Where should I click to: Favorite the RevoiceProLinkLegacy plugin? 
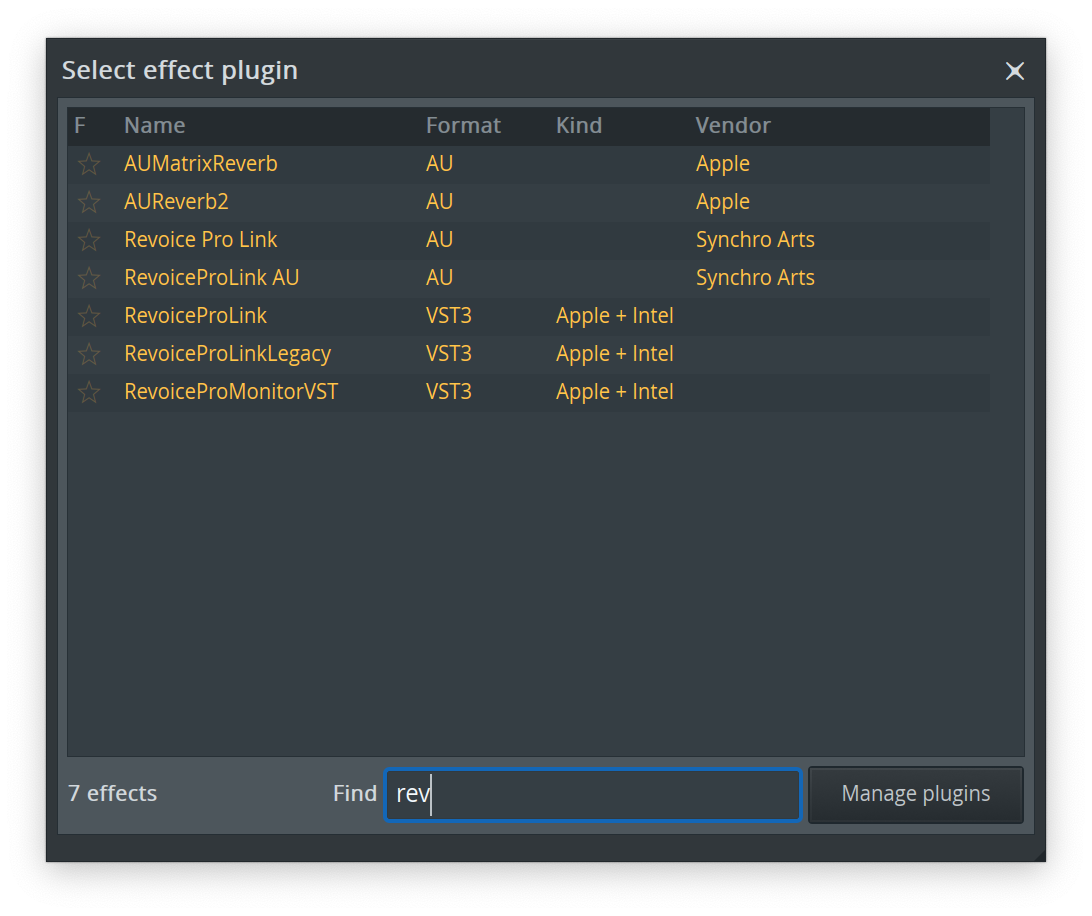(89, 354)
